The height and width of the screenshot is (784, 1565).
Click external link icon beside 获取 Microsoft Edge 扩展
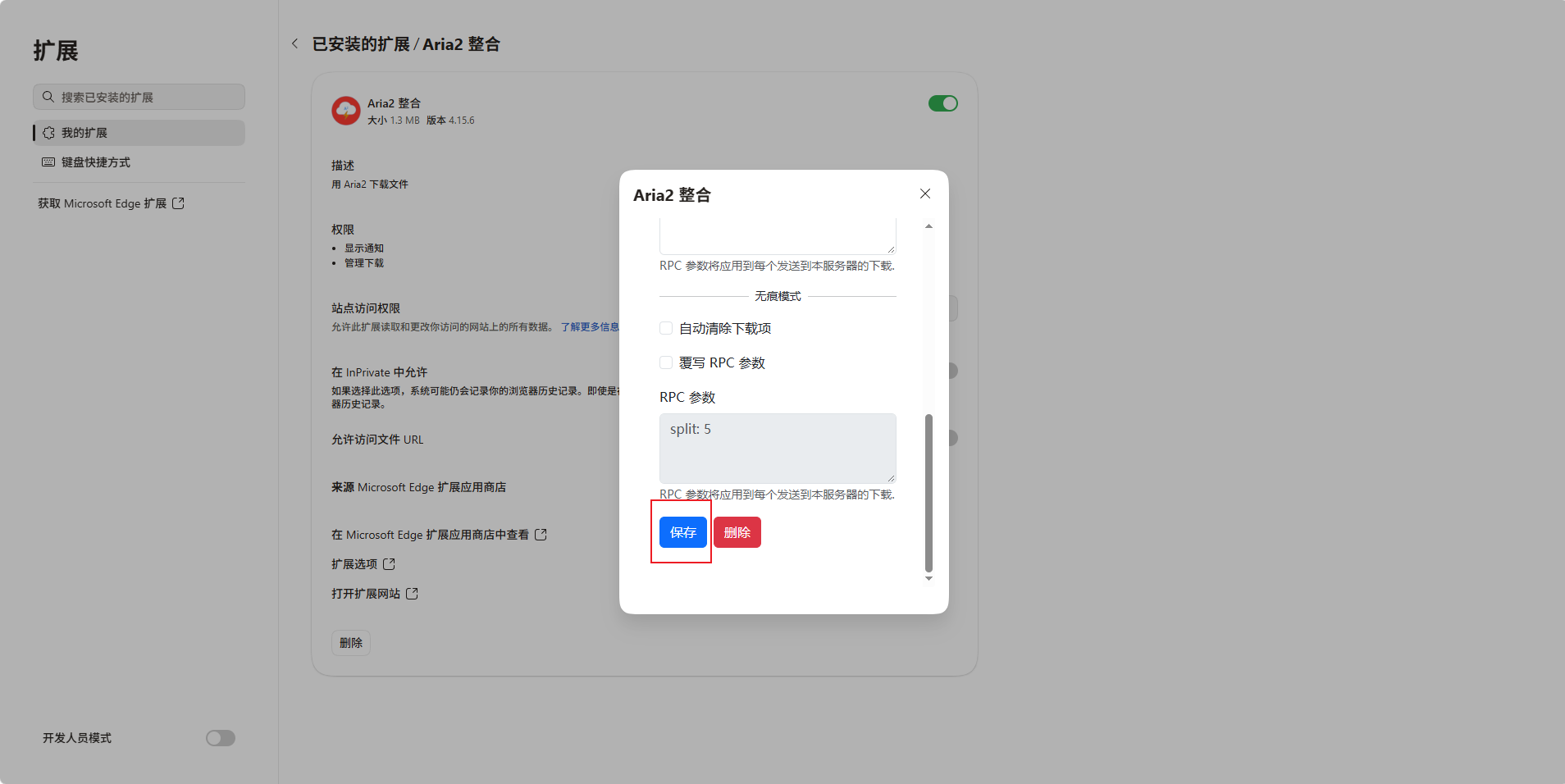[x=178, y=203]
